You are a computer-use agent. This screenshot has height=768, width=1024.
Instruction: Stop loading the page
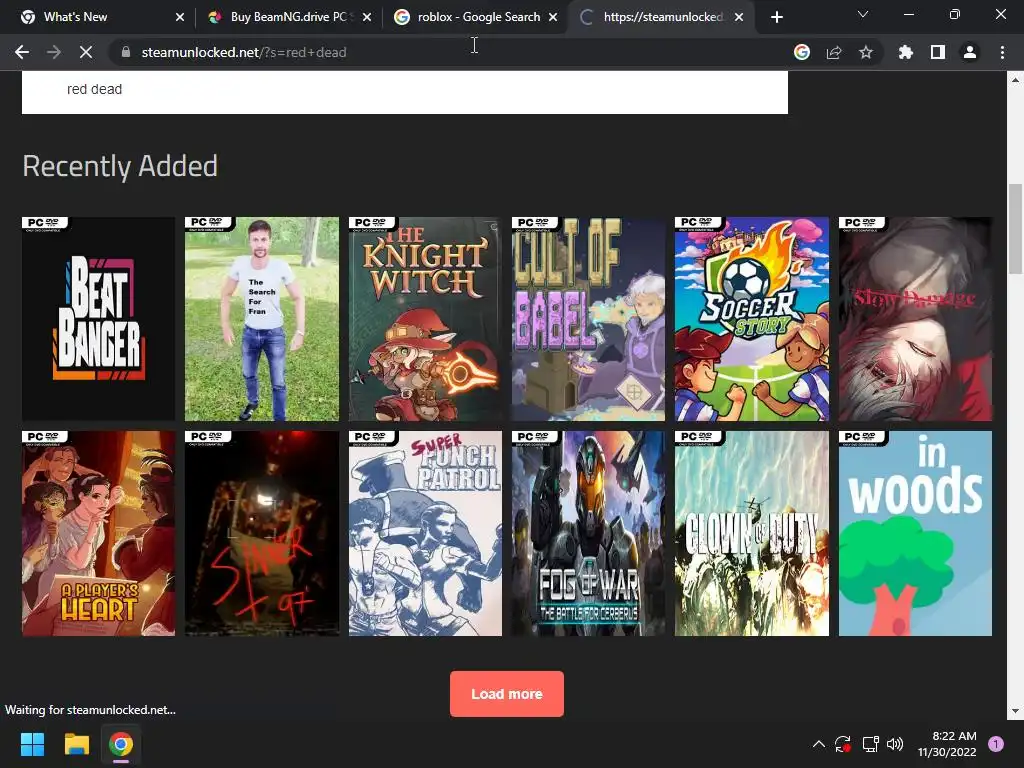click(x=86, y=52)
